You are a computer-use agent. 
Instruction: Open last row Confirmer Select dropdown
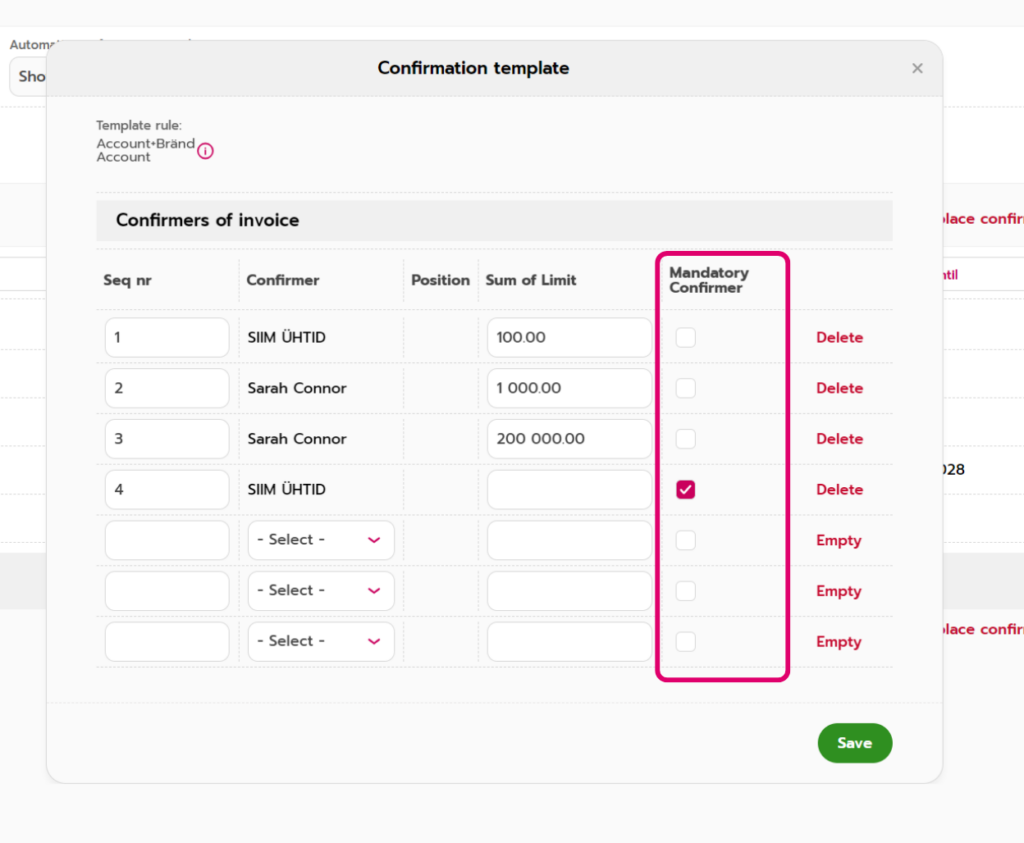[320, 641]
